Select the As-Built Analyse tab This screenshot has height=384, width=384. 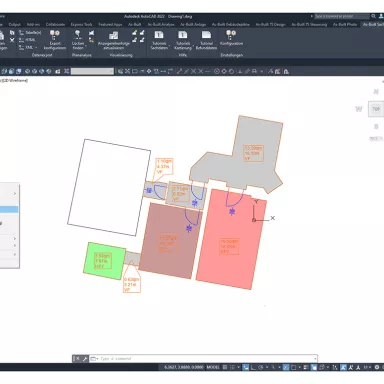pyautogui.click(x=161, y=24)
